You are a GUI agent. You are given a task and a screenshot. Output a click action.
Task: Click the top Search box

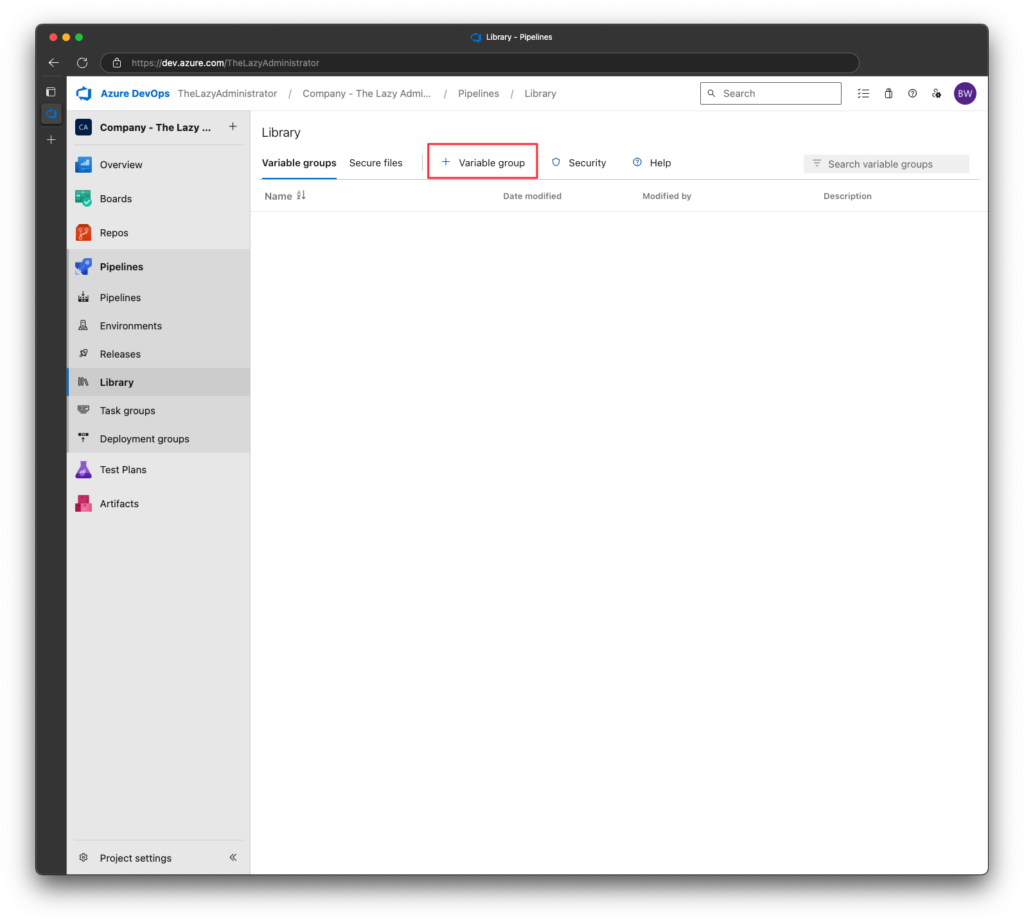[x=771, y=93]
